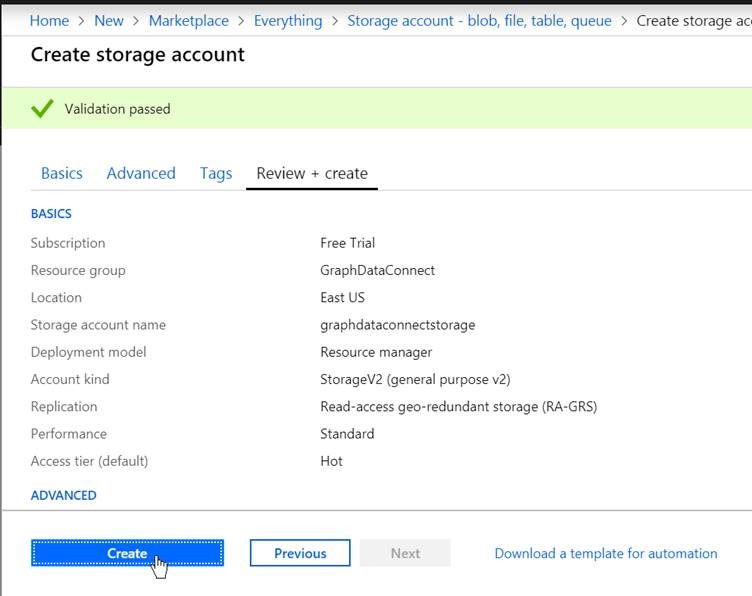Viewport: 752px width, 596px height.
Task: Click the Replication label
Action: [x=64, y=407]
